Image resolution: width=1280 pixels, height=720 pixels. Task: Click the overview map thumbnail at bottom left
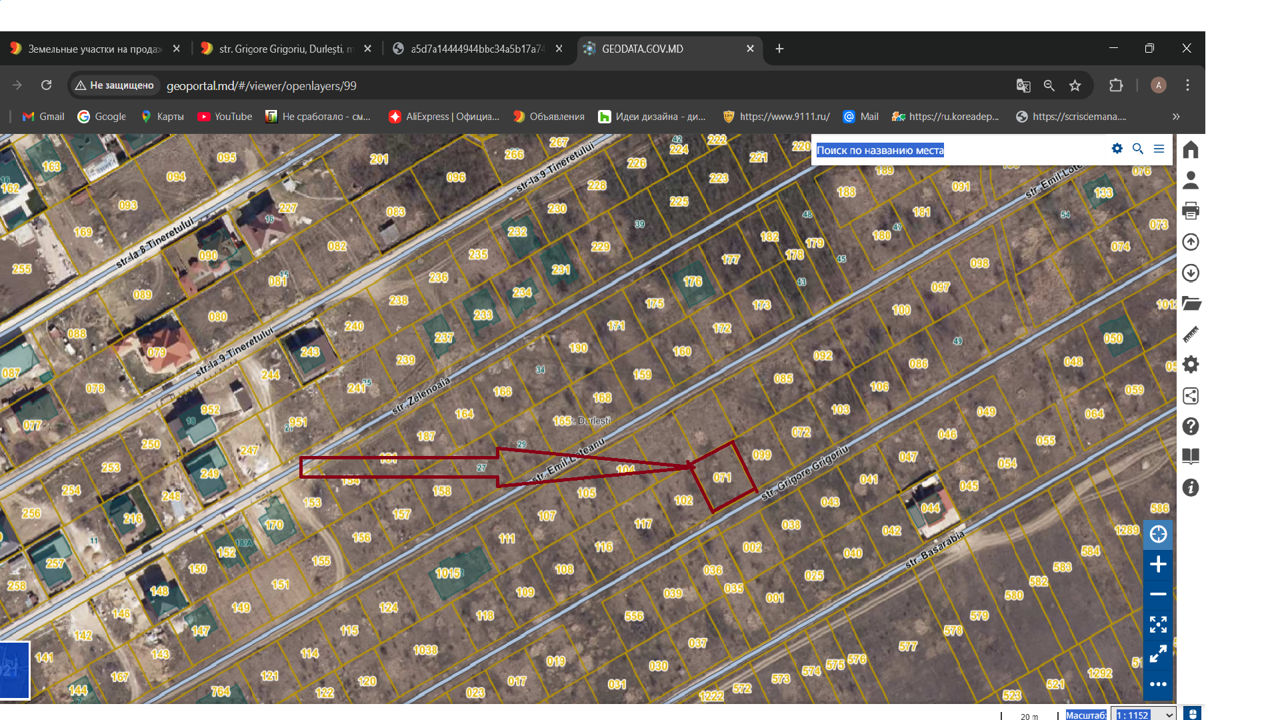click(x=14, y=670)
